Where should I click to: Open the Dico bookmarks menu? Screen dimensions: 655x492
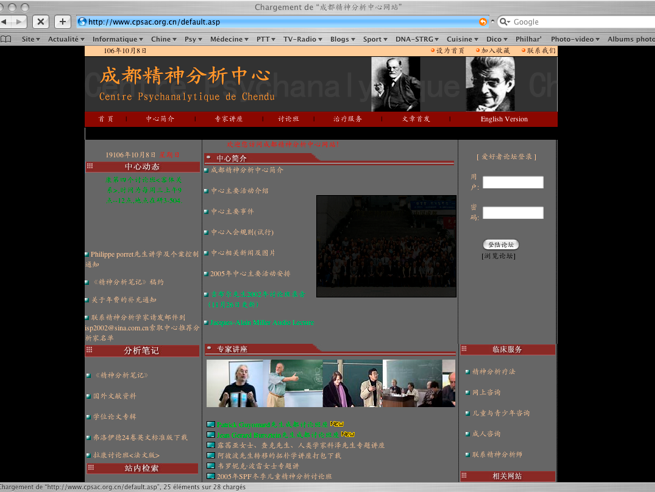(x=497, y=39)
